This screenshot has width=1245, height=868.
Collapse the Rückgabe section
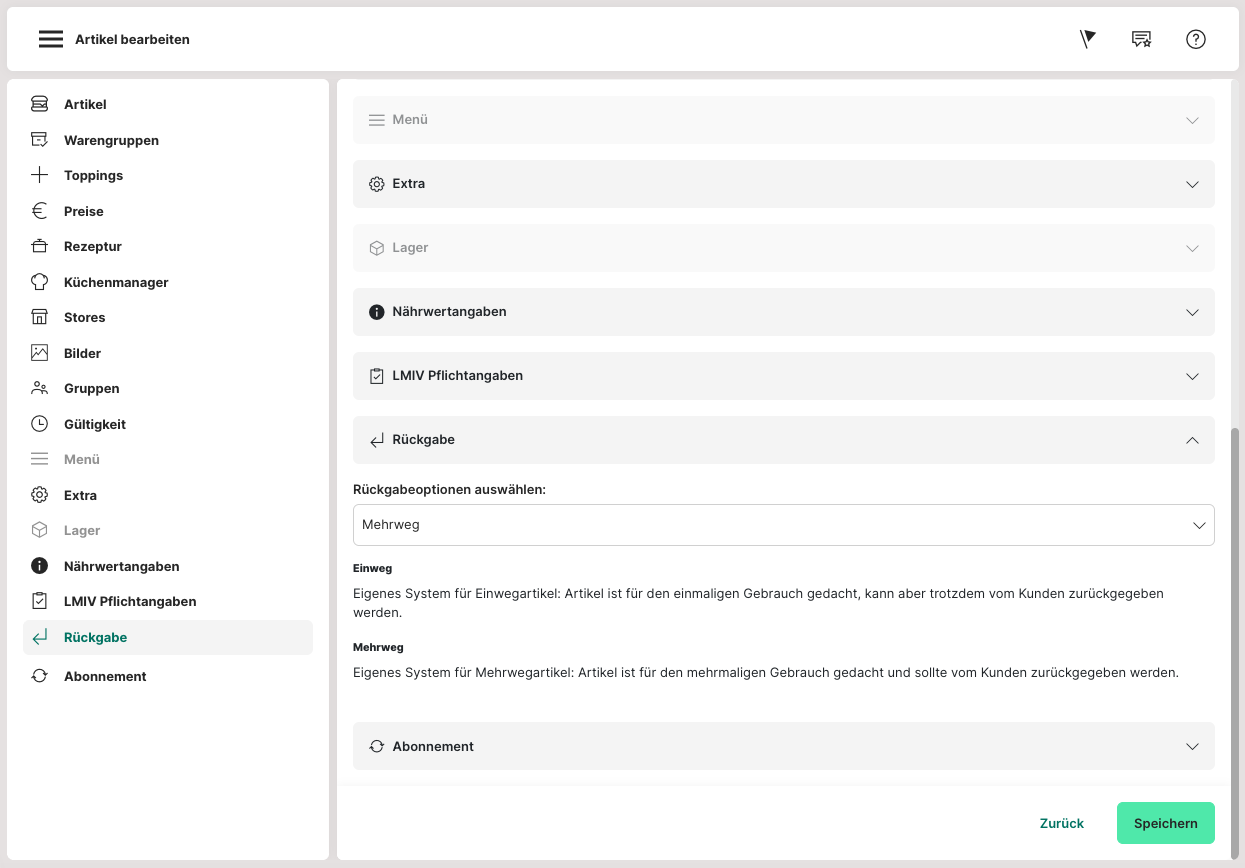coord(1192,440)
